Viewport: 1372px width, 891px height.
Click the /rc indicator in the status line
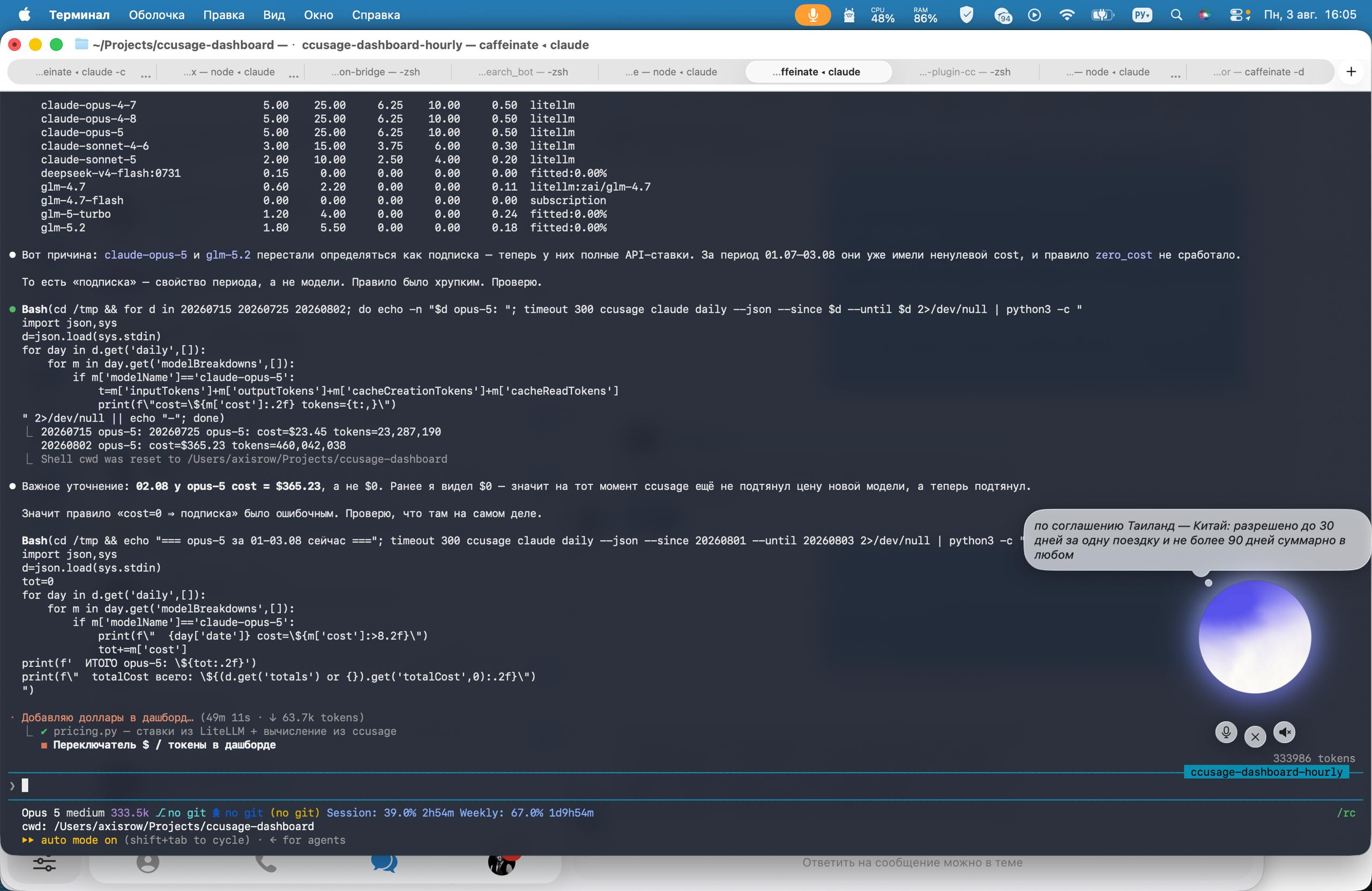point(1346,813)
